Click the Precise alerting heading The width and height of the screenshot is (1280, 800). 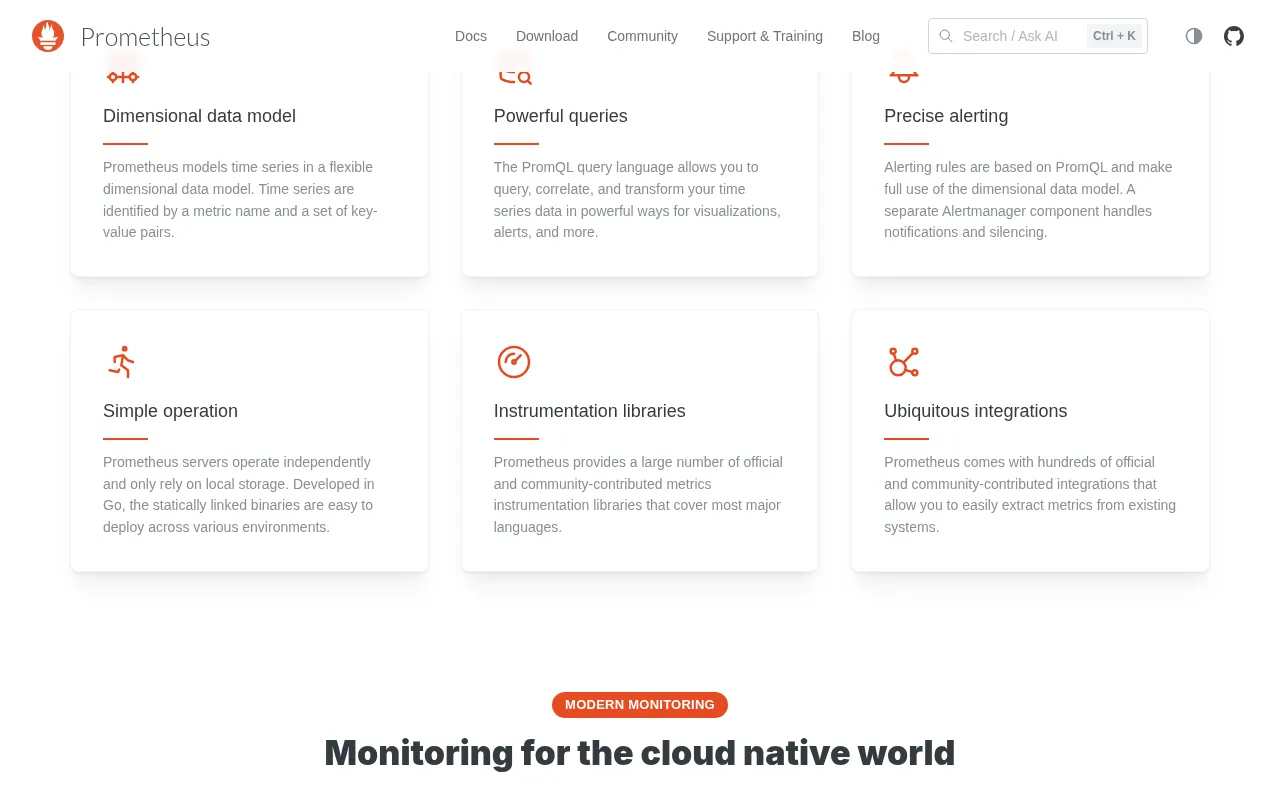coord(946,116)
